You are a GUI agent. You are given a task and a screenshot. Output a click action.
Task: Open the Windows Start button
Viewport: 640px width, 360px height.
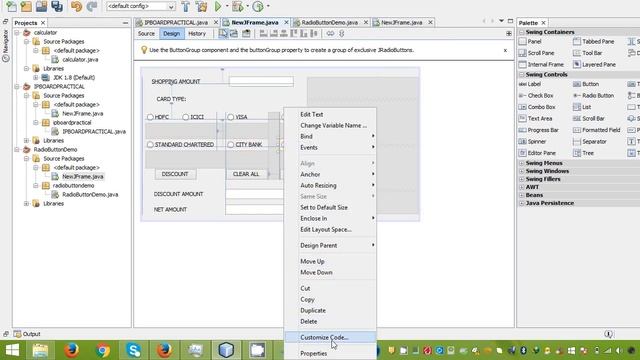(x=12, y=350)
